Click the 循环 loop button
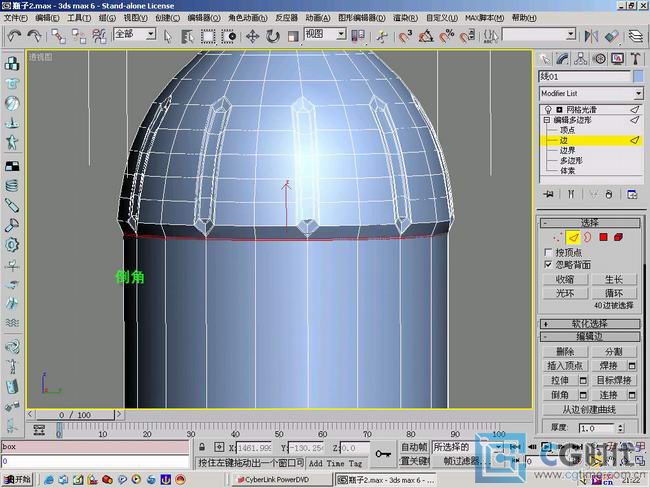650x488 pixels. pos(613,293)
